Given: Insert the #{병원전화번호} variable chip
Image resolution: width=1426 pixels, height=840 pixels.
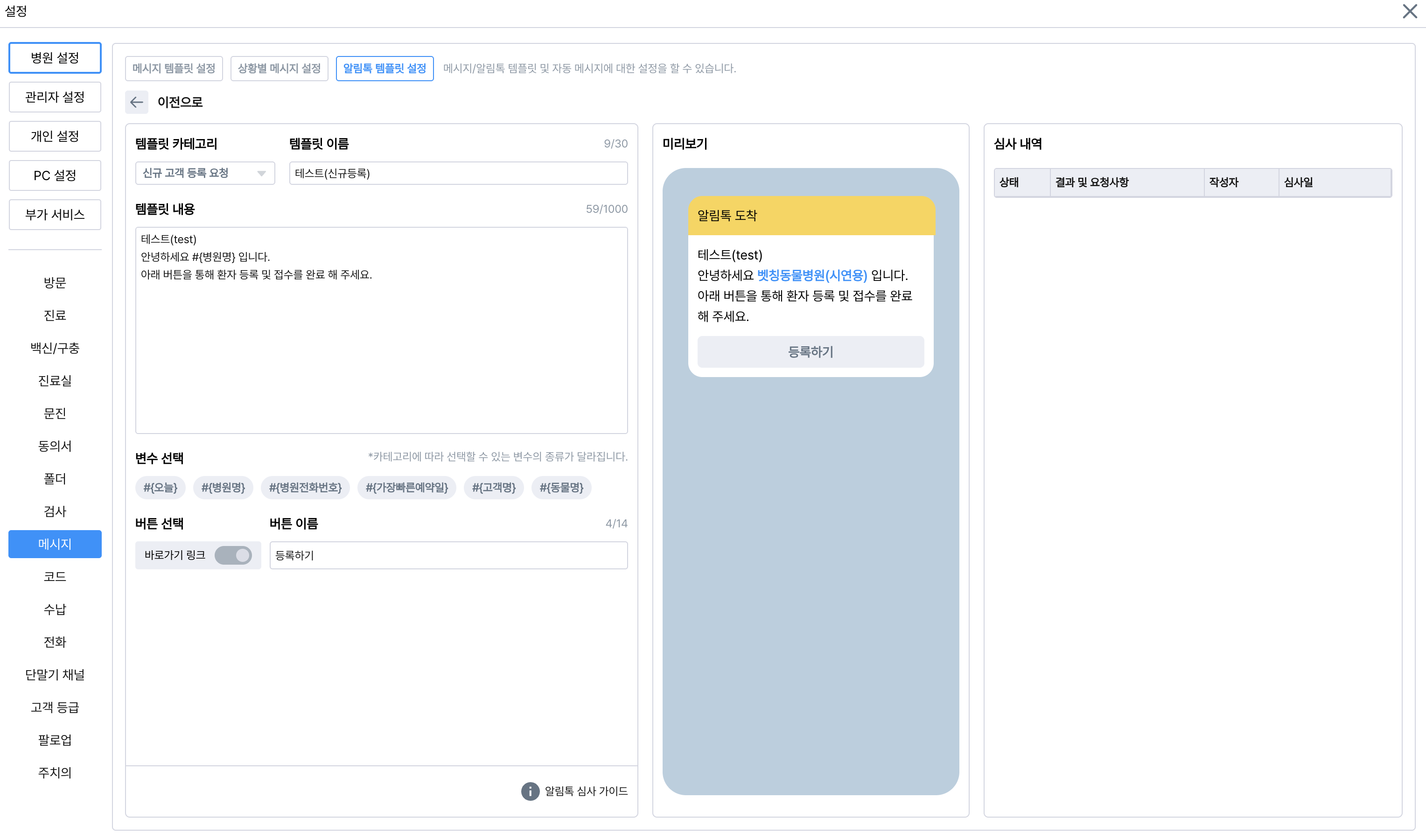Looking at the screenshot, I should (305, 487).
